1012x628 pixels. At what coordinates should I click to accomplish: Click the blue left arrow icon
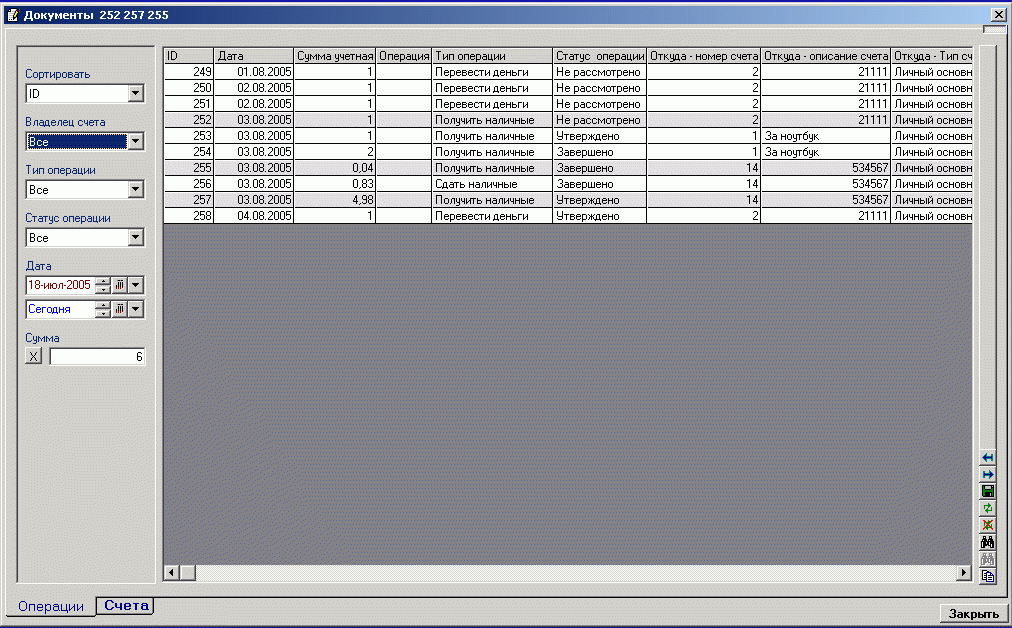tap(987, 458)
